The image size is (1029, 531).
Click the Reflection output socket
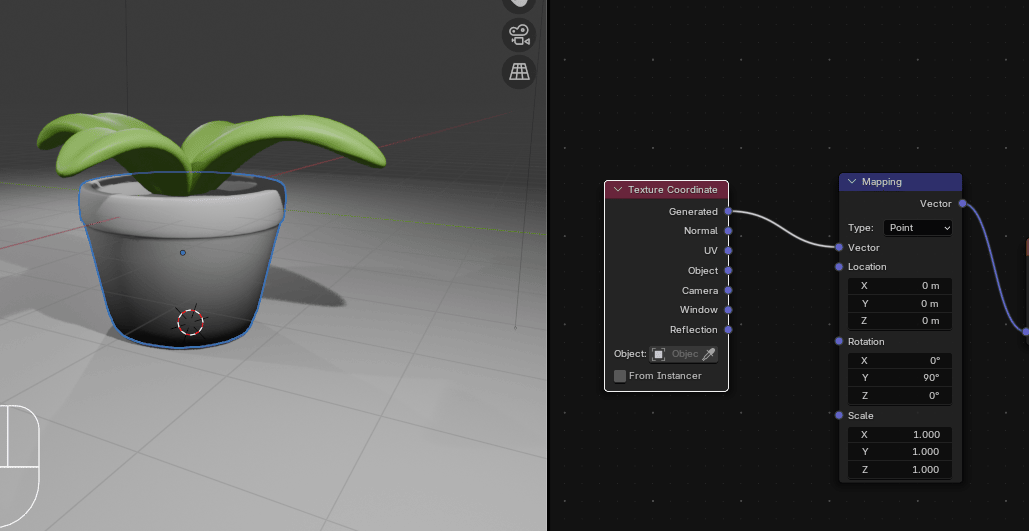(x=728, y=329)
